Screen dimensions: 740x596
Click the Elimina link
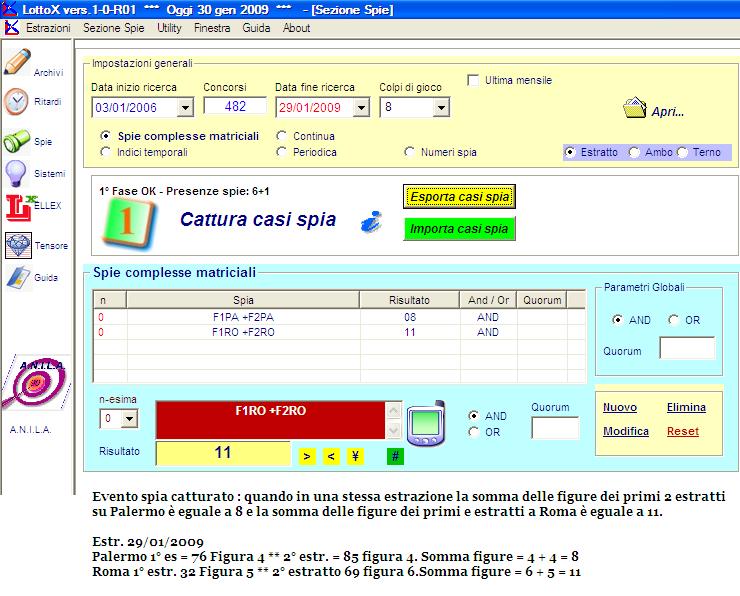(686, 407)
